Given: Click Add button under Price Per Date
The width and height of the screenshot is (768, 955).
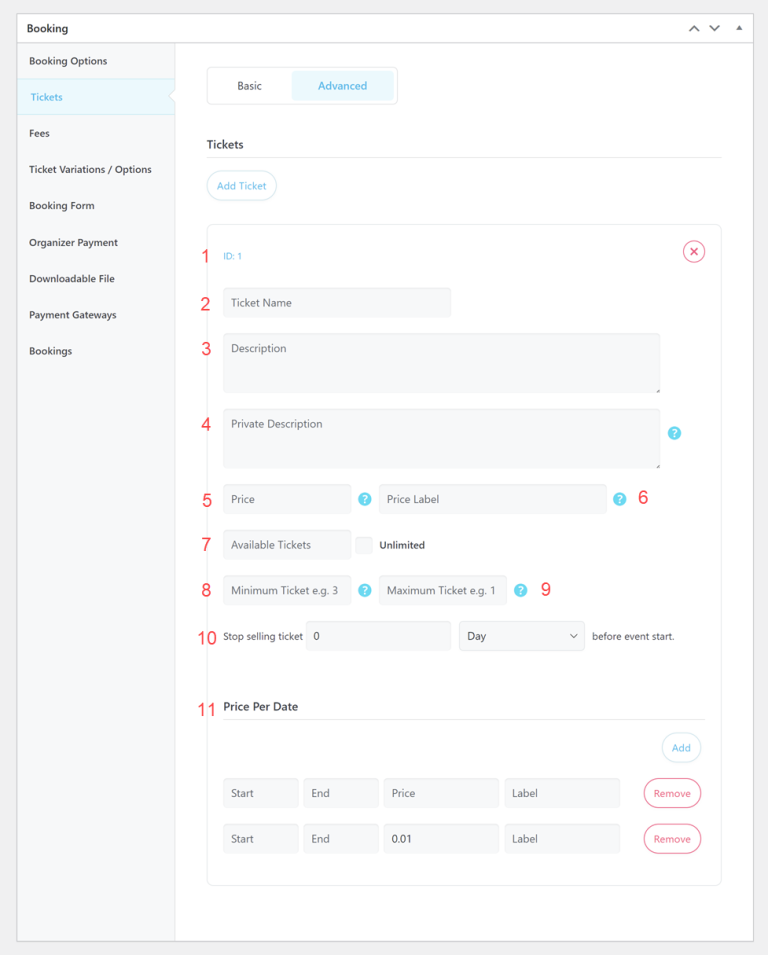Looking at the screenshot, I should [x=682, y=748].
